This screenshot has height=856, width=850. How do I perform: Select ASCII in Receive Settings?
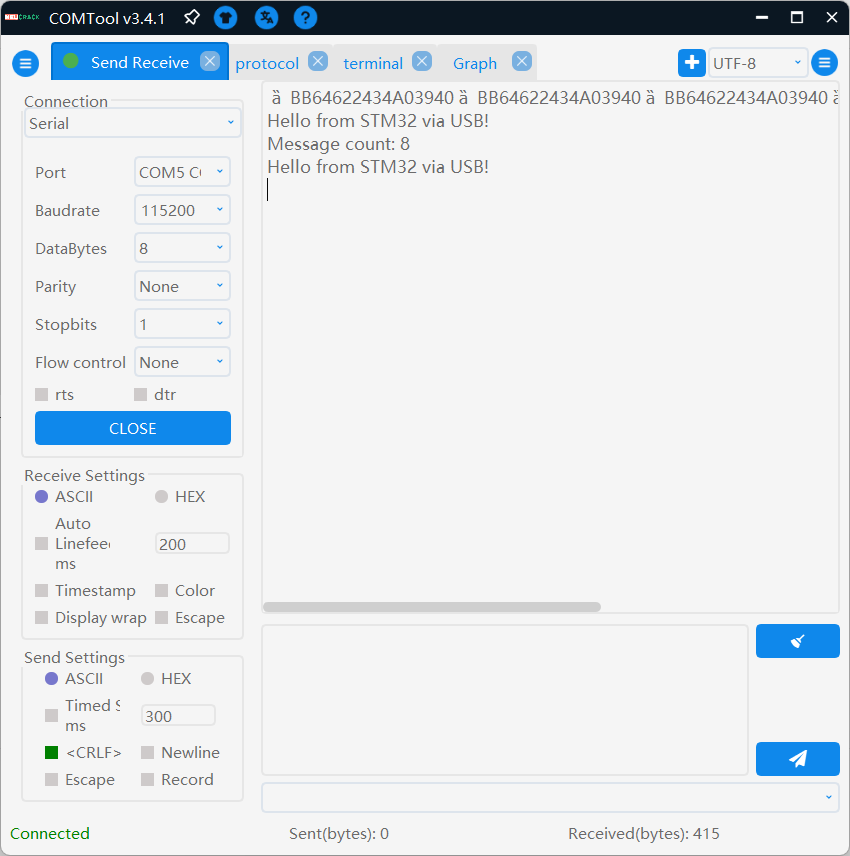[x=41, y=497]
